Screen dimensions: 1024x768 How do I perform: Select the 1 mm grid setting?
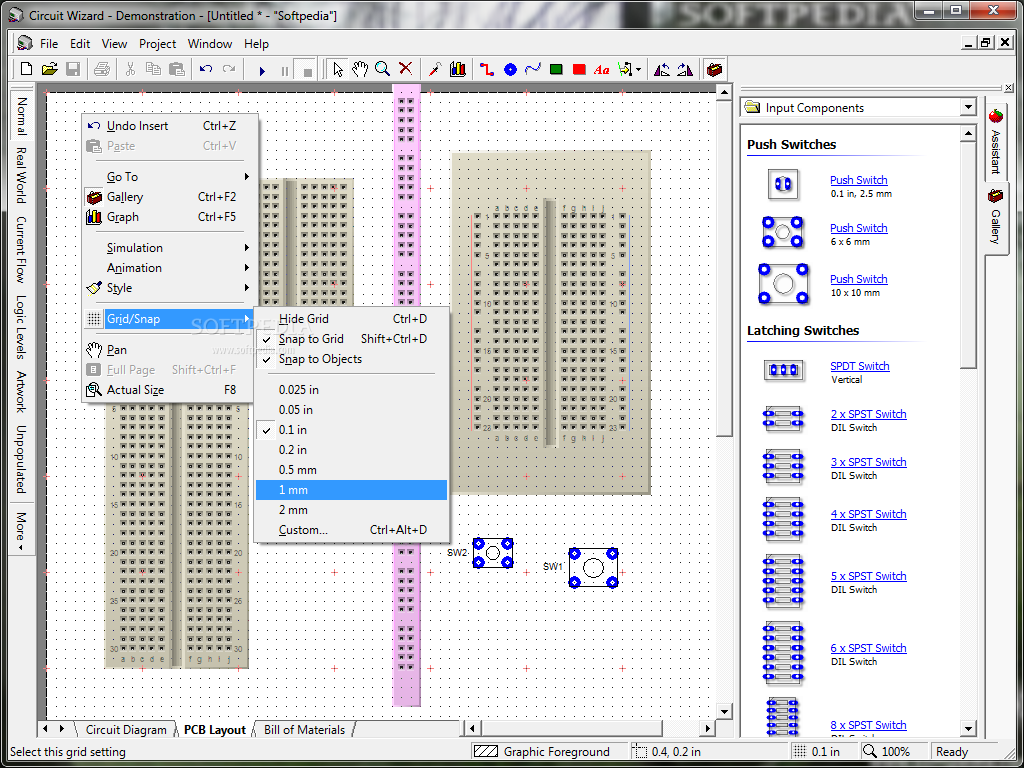coord(351,490)
